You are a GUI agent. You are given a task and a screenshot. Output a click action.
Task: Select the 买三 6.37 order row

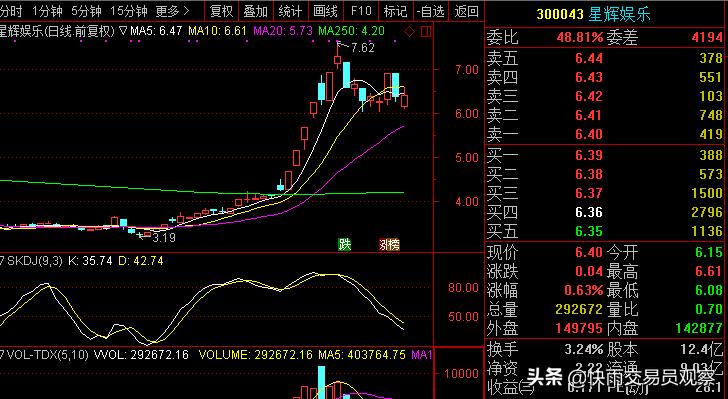point(605,193)
